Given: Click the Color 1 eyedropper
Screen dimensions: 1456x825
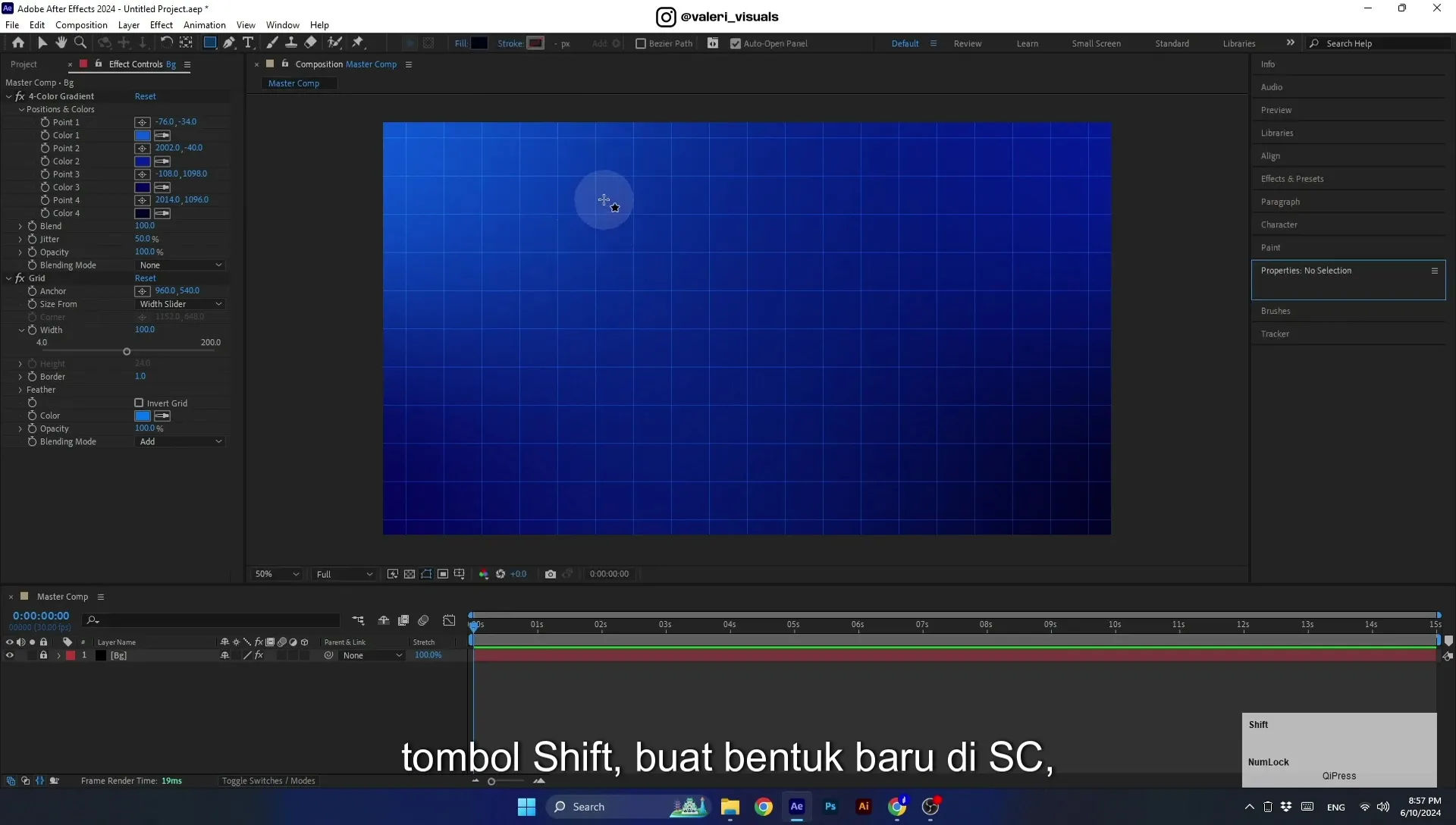Looking at the screenshot, I should tap(162, 136).
